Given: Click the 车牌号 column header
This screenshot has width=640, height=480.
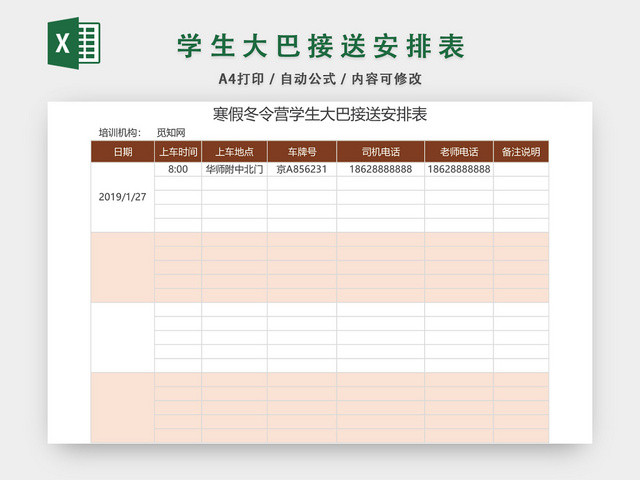Looking at the screenshot, I should (302, 152).
